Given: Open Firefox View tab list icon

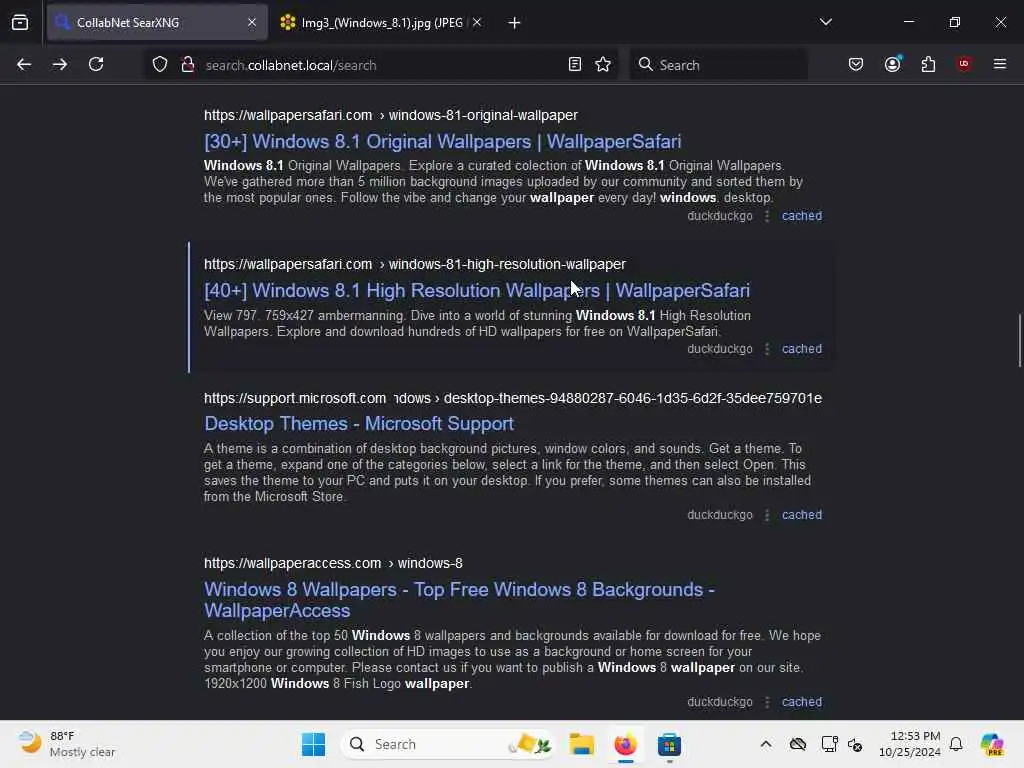Looking at the screenshot, I should coord(20,23).
